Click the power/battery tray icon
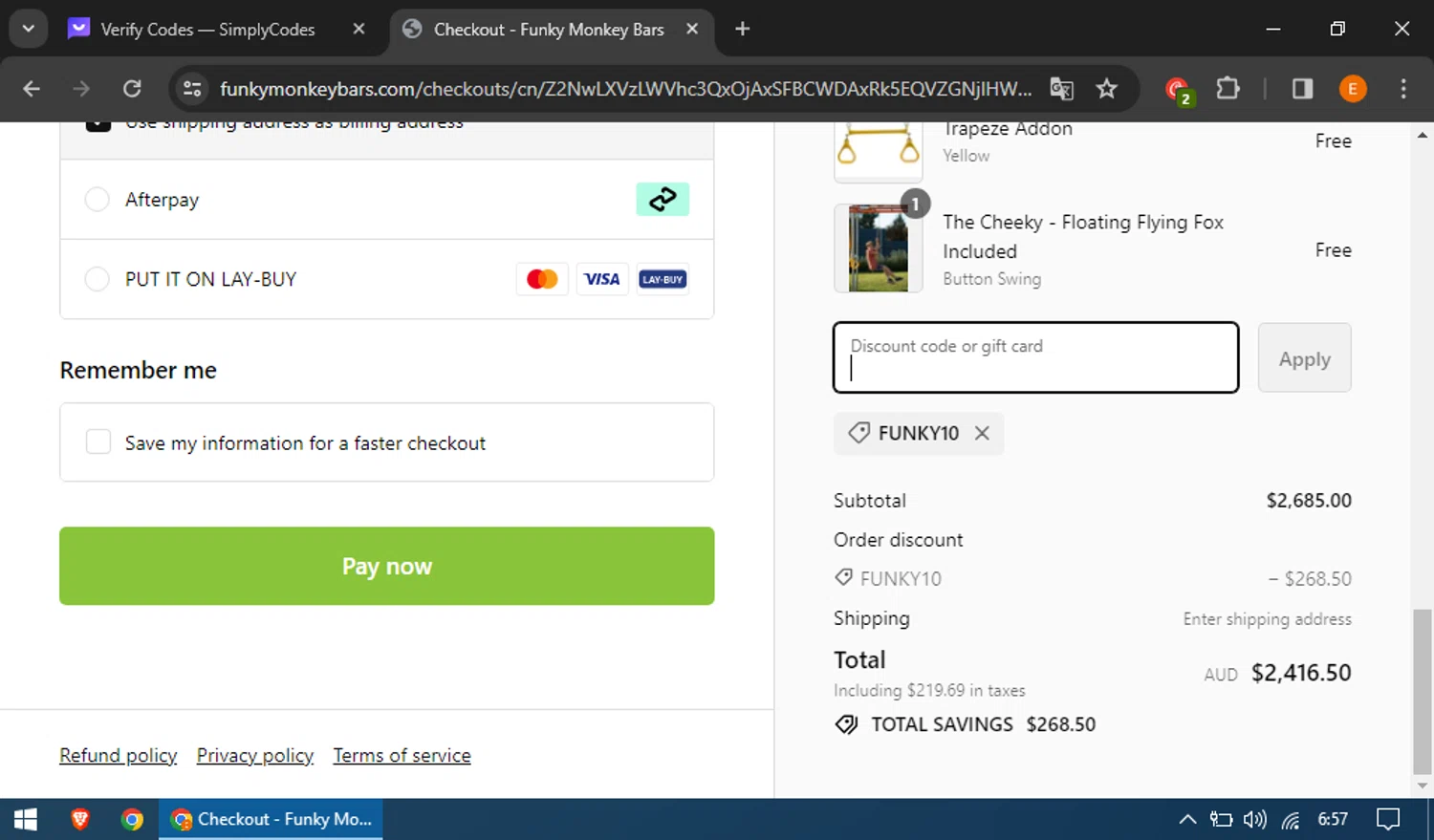Image resolution: width=1434 pixels, height=840 pixels. click(x=1221, y=819)
